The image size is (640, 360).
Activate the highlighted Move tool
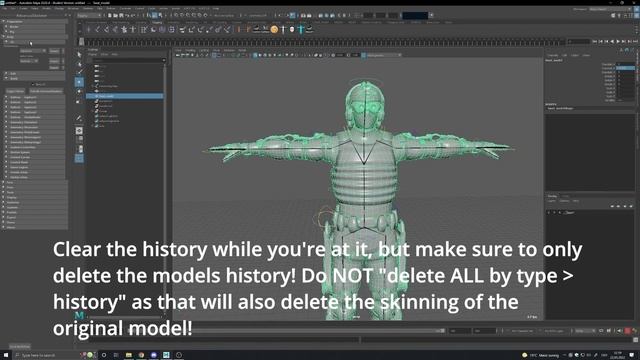79,82
